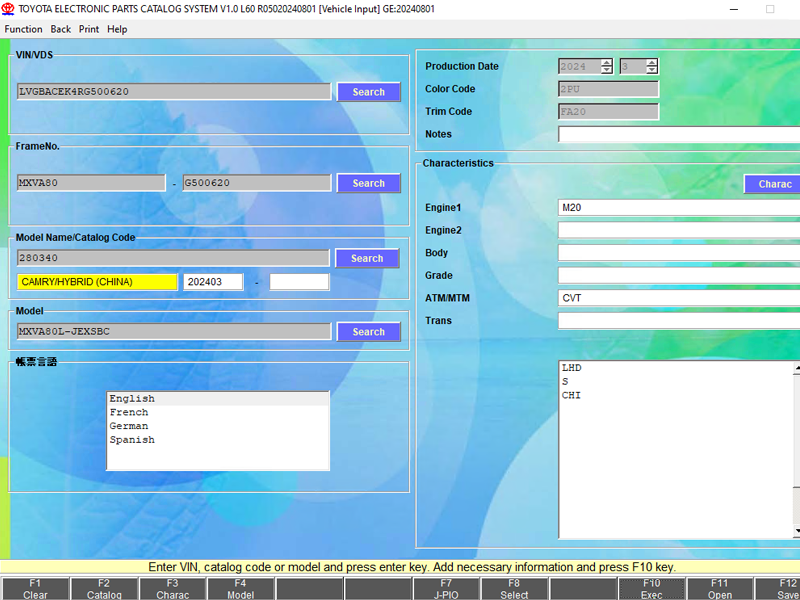Click the Charac button in Characteristics
800x600 pixels.
point(772,184)
